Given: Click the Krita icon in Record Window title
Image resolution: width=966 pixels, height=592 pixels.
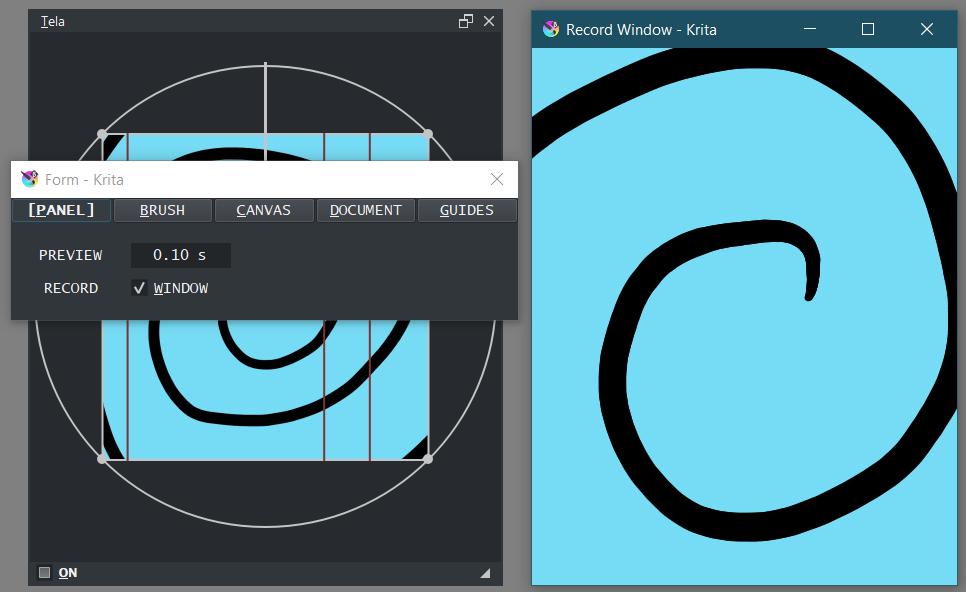Looking at the screenshot, I should 551,29.
